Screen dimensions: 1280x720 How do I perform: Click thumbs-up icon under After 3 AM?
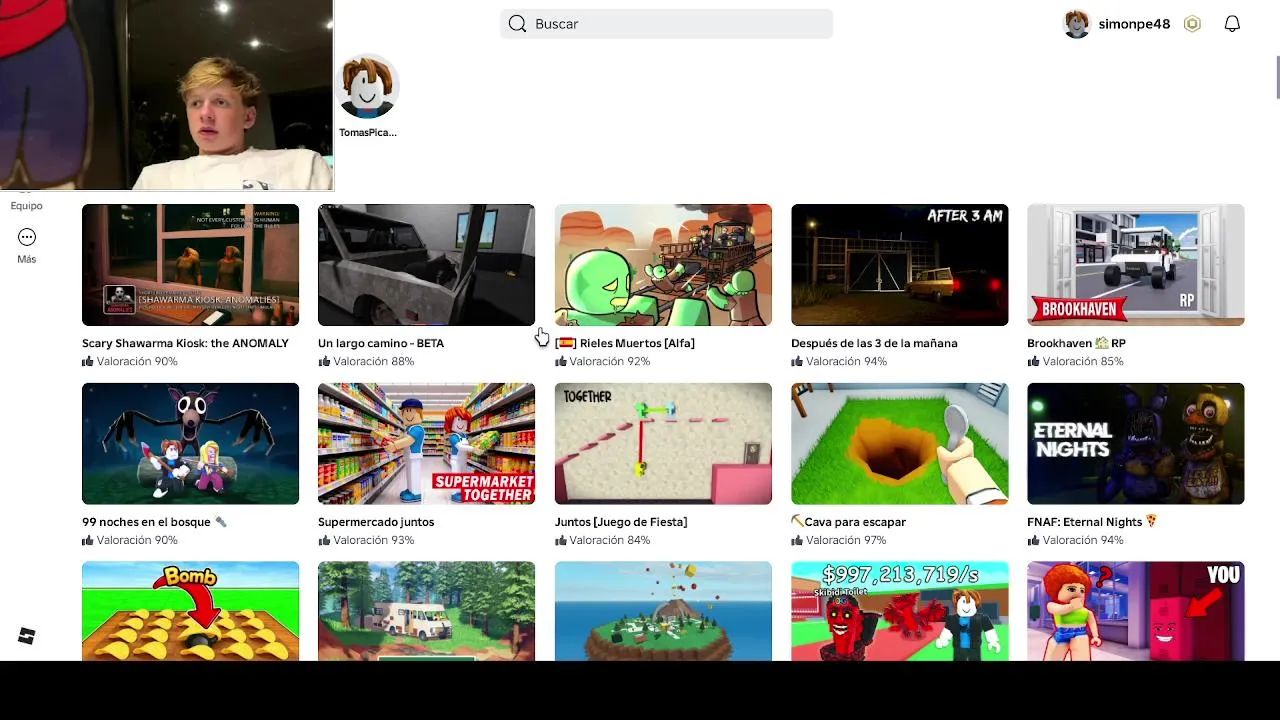797,361
